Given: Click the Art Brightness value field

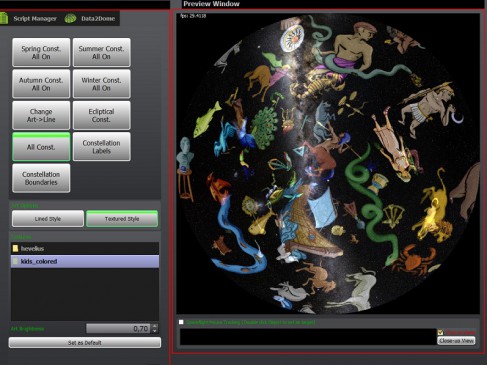Looking at the screenshot, I should point(118,329).
